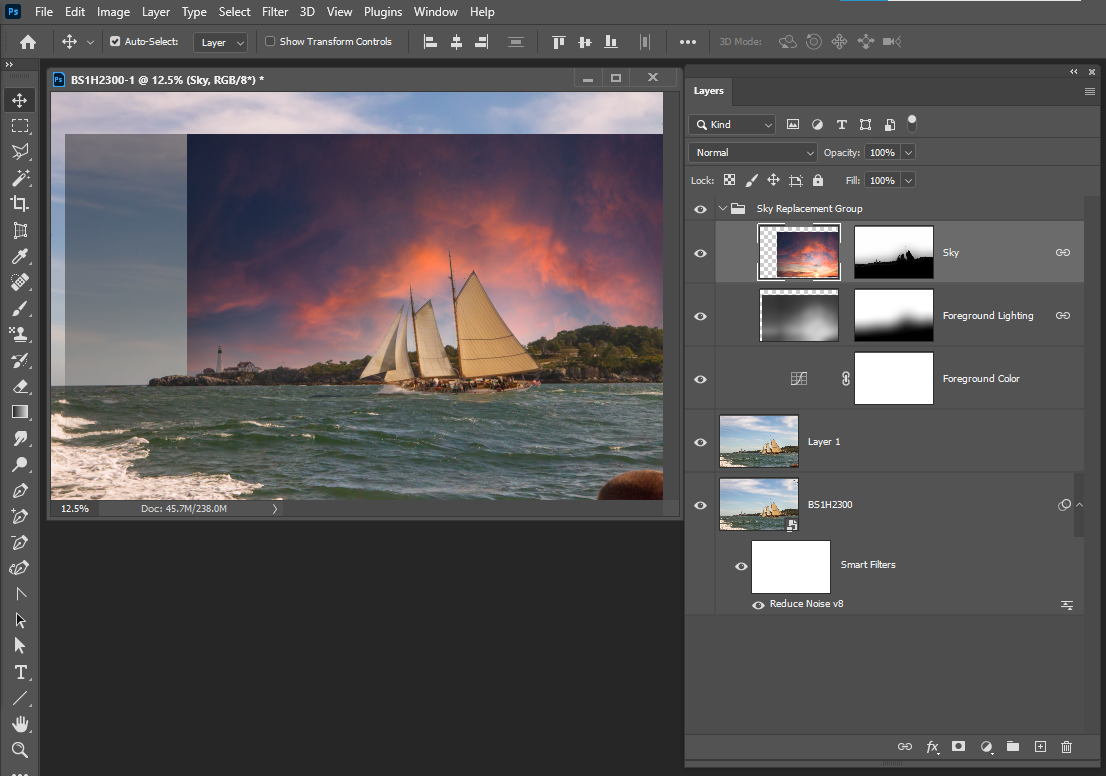Click the Sky layer thumbnail
The height and width of the screenshot is (776, 1106).
tap(799, 252)
